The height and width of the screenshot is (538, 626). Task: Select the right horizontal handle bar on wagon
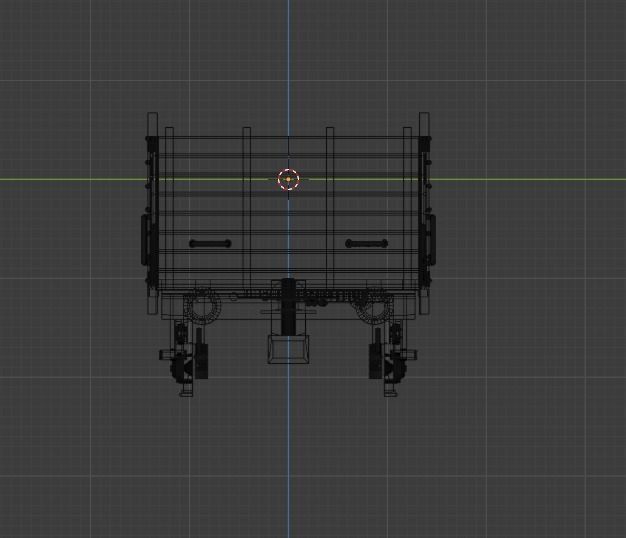pyautogui.click(x=366, y=243)
